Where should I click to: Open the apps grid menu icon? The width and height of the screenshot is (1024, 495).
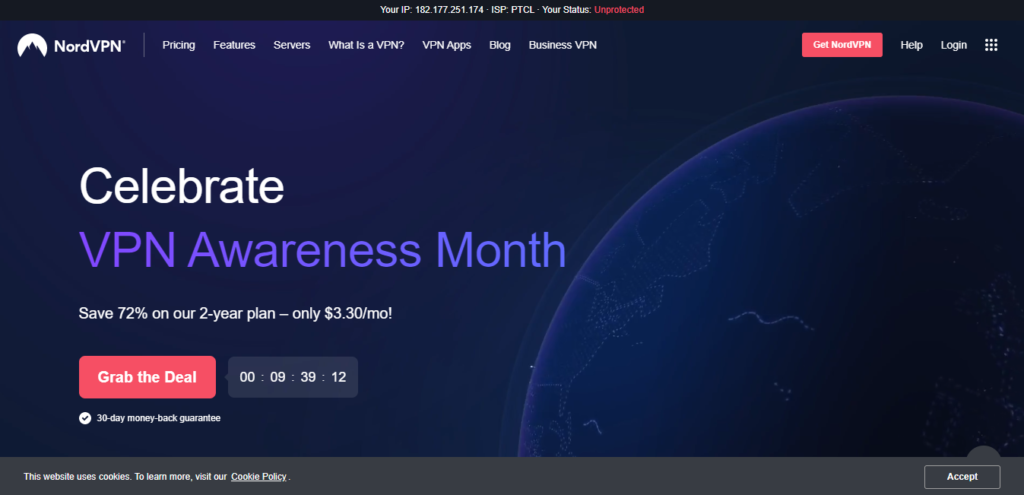click(991, 45)
